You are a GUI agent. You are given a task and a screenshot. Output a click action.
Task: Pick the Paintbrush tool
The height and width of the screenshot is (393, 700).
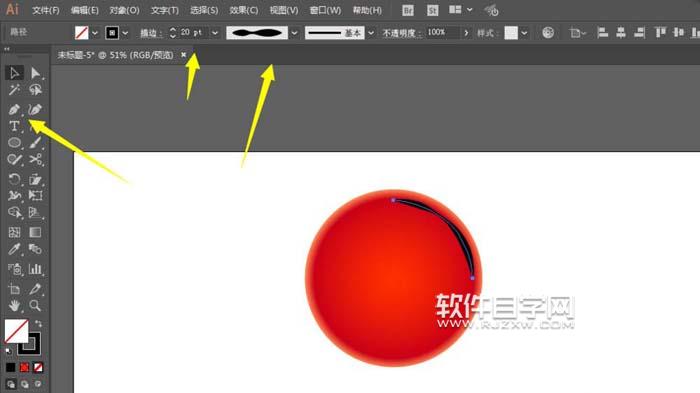(x=35, y=143)
